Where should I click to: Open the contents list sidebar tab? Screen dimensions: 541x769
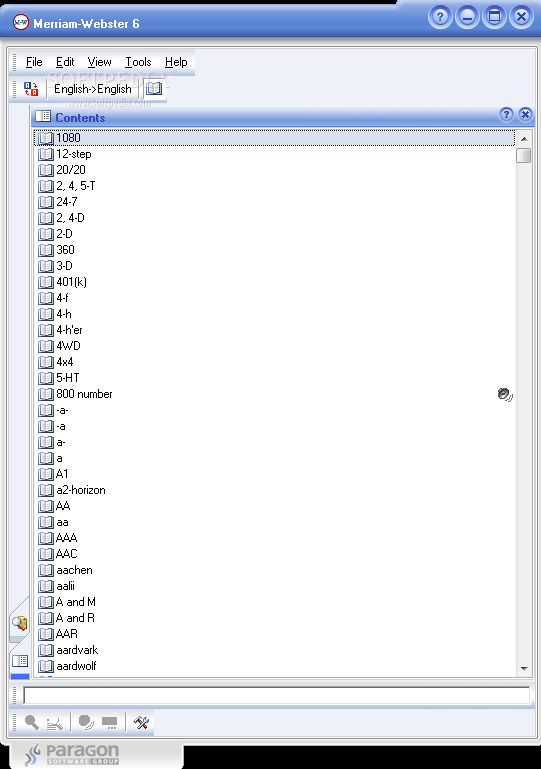pos(20,661)
